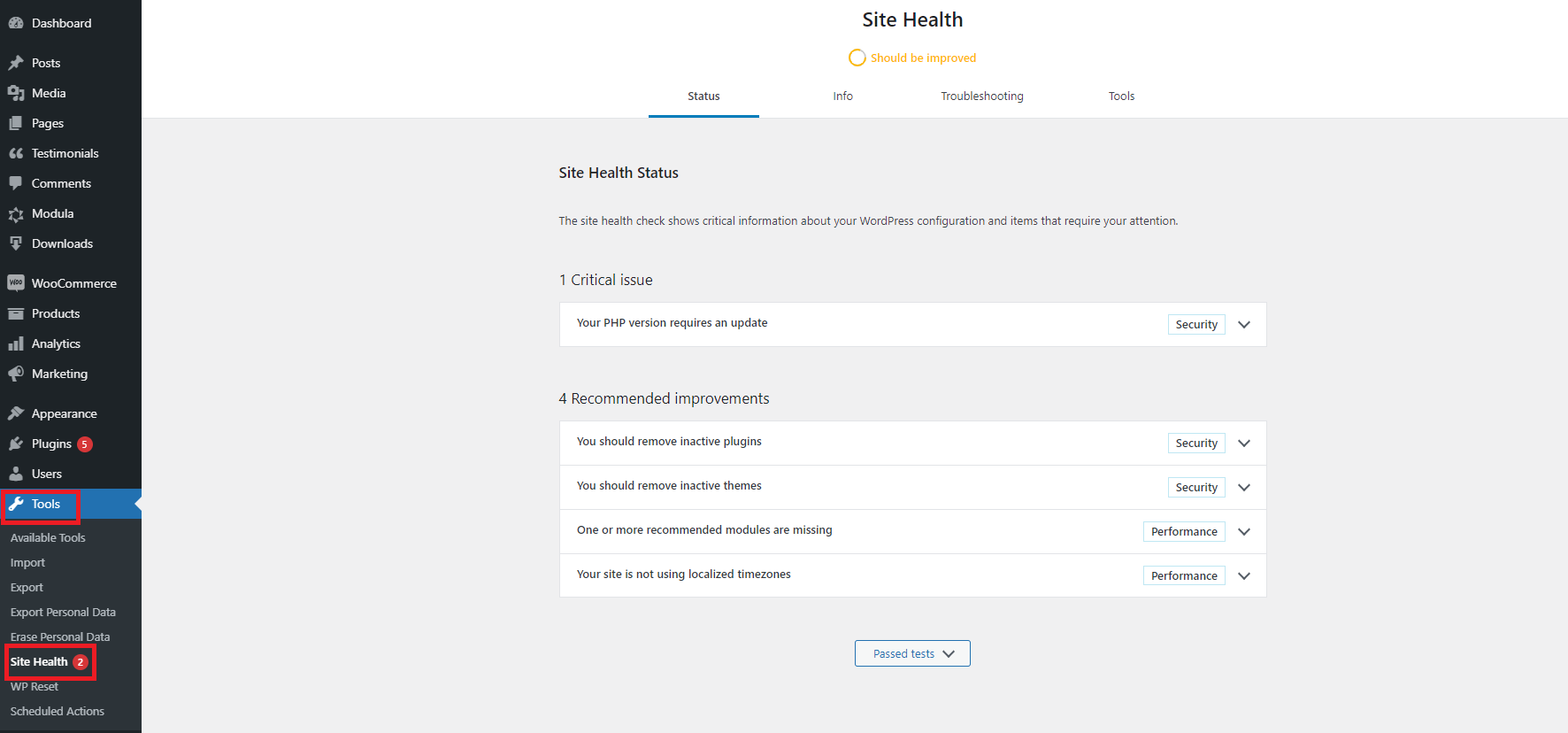Click the red 2 badge beside Site Health
The image size is (1568, 733).
[x=81, y=662]
